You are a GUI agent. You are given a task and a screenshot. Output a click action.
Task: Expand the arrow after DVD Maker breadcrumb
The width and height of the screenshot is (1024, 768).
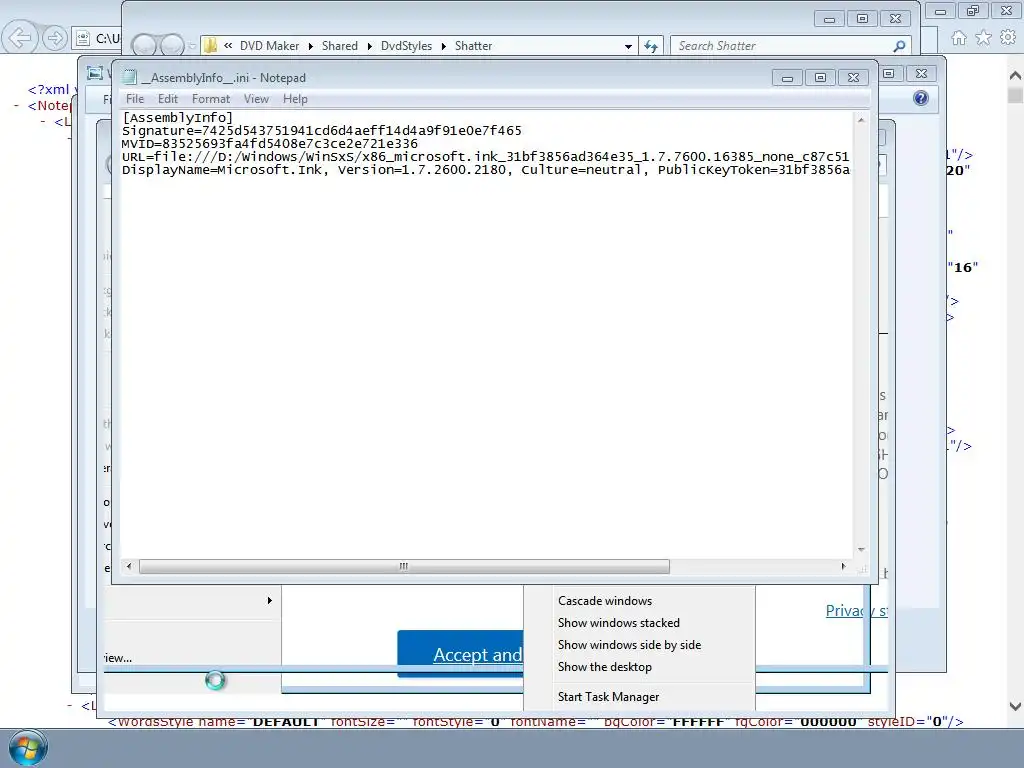coord(311,46)
